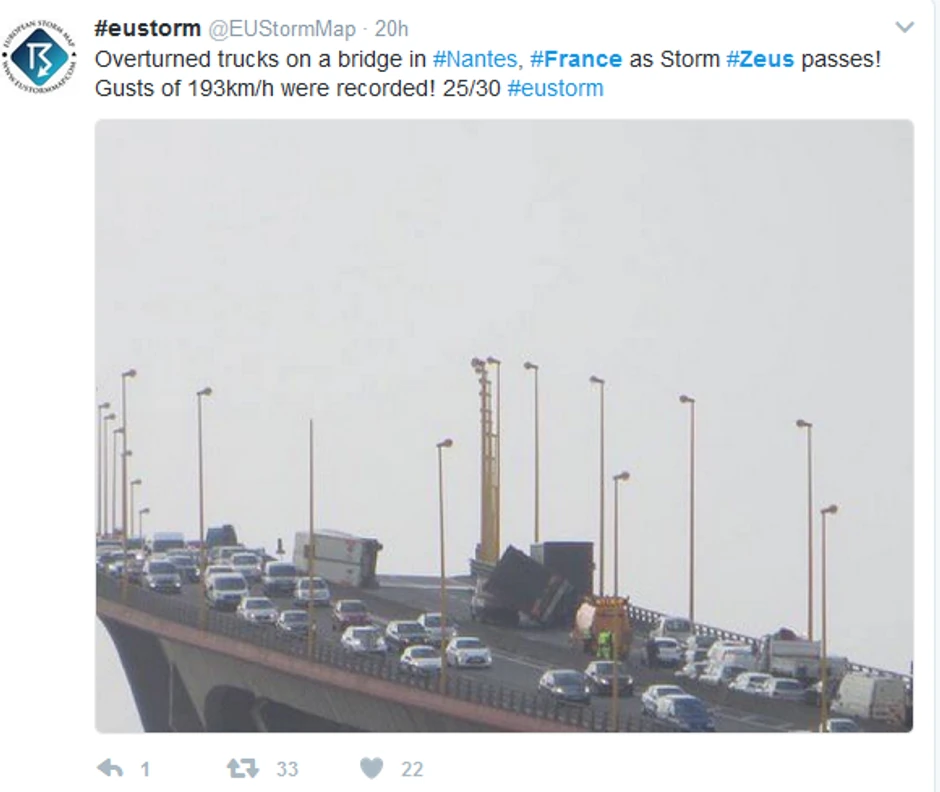Click the reply count 1
This screenshot has width=940, height=792.
click(145, 769)
